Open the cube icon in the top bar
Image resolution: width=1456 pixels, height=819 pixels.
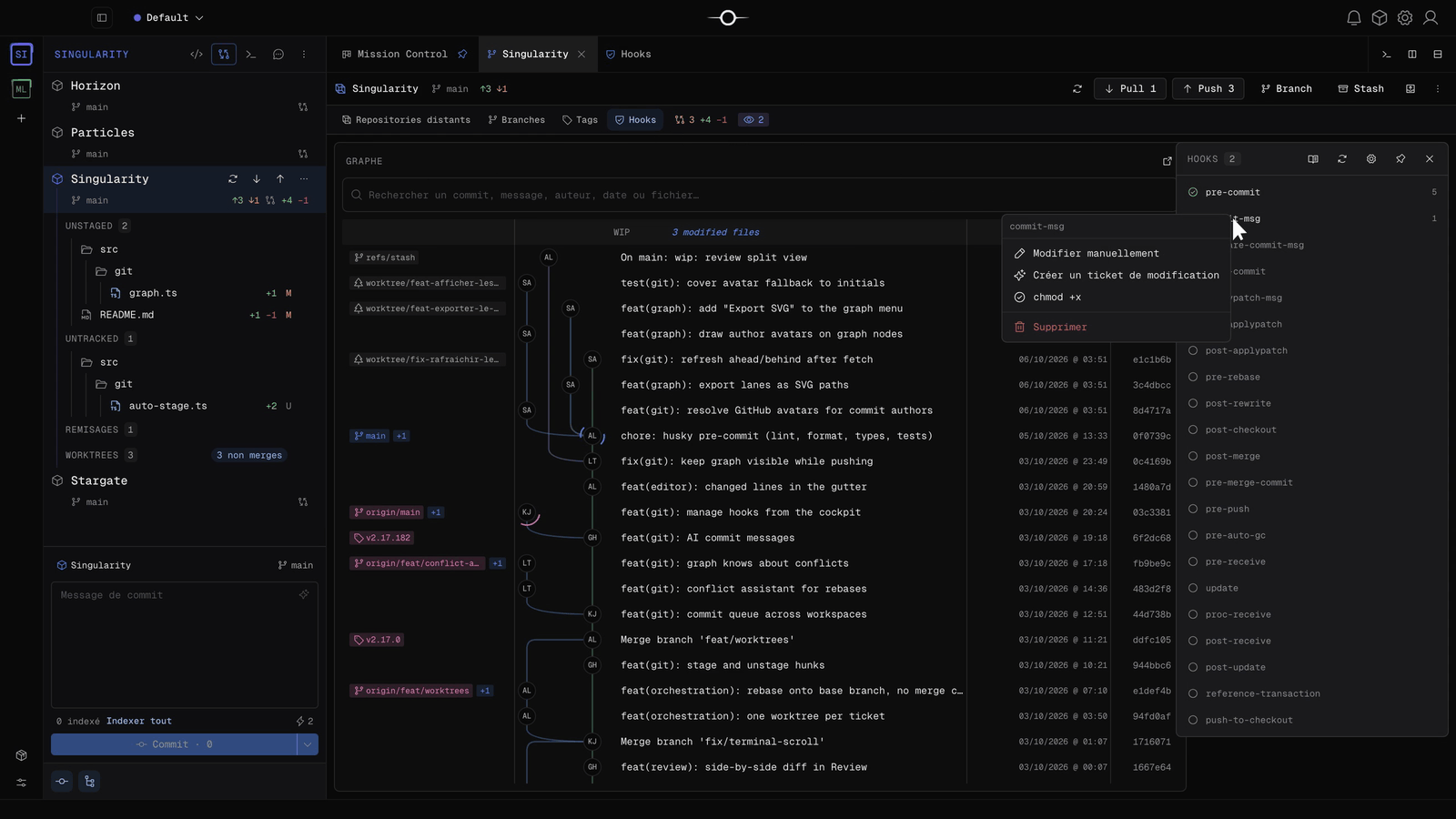coord(1380,17)
